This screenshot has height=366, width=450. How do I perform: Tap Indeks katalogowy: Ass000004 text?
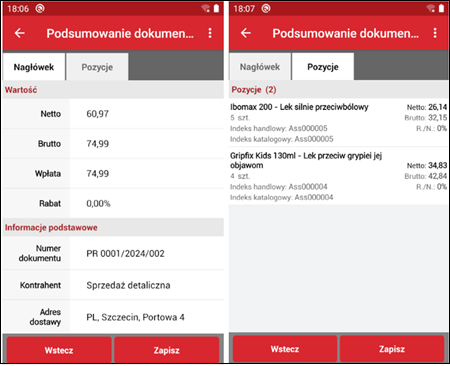(x=281, y=197)
